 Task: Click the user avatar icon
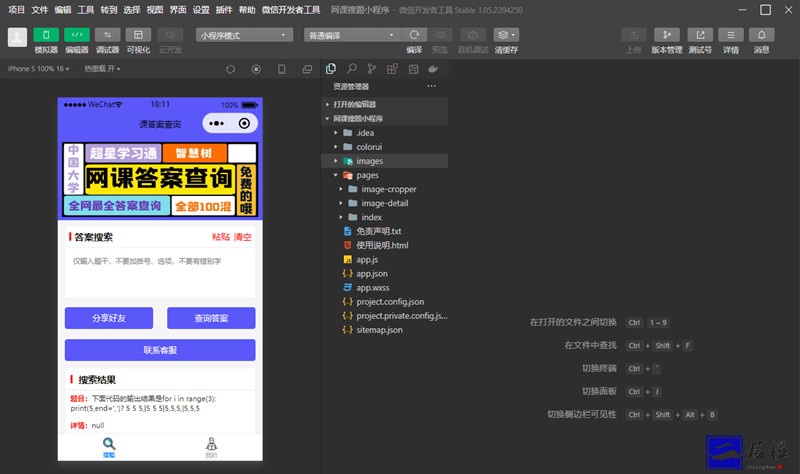(x=17, y=37)
